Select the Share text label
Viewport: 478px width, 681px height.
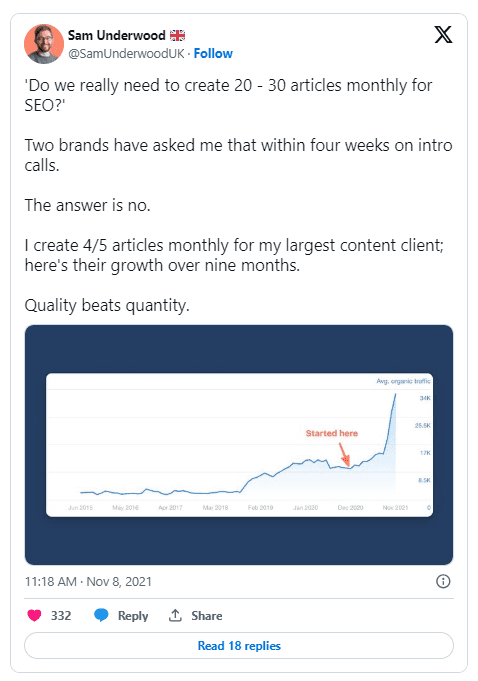click(207, 615)
